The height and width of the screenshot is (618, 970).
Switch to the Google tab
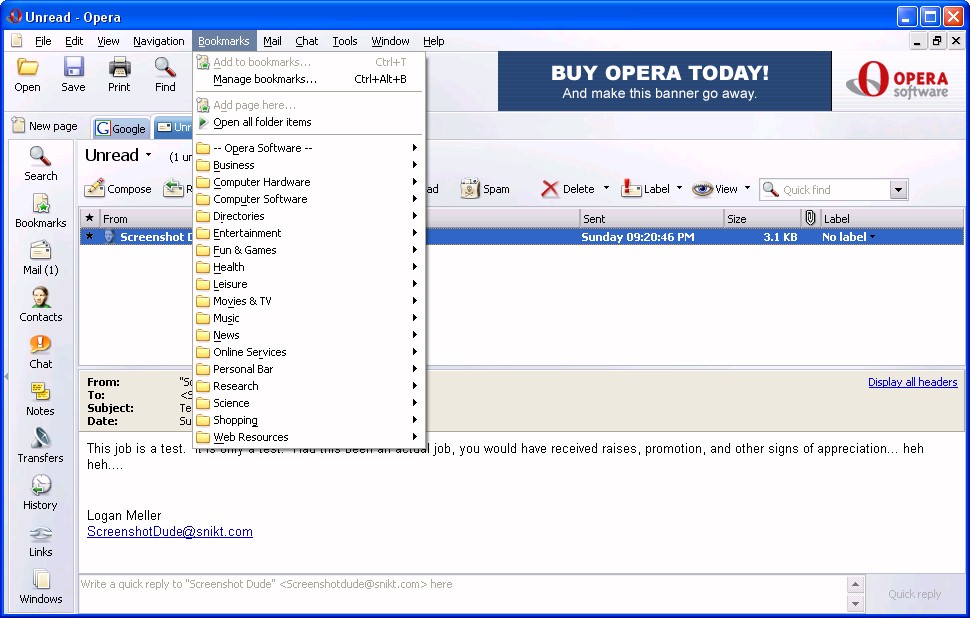121,128
